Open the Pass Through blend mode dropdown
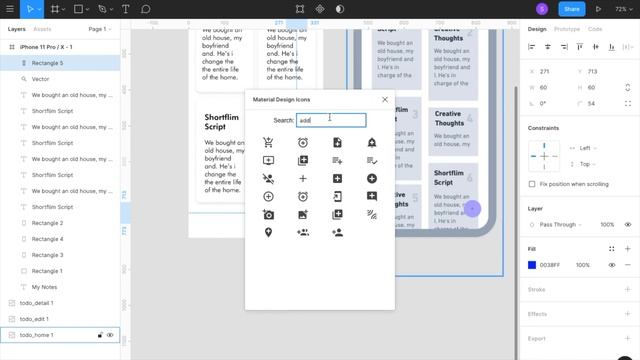The image size is (640, 360). pos(560,224)
